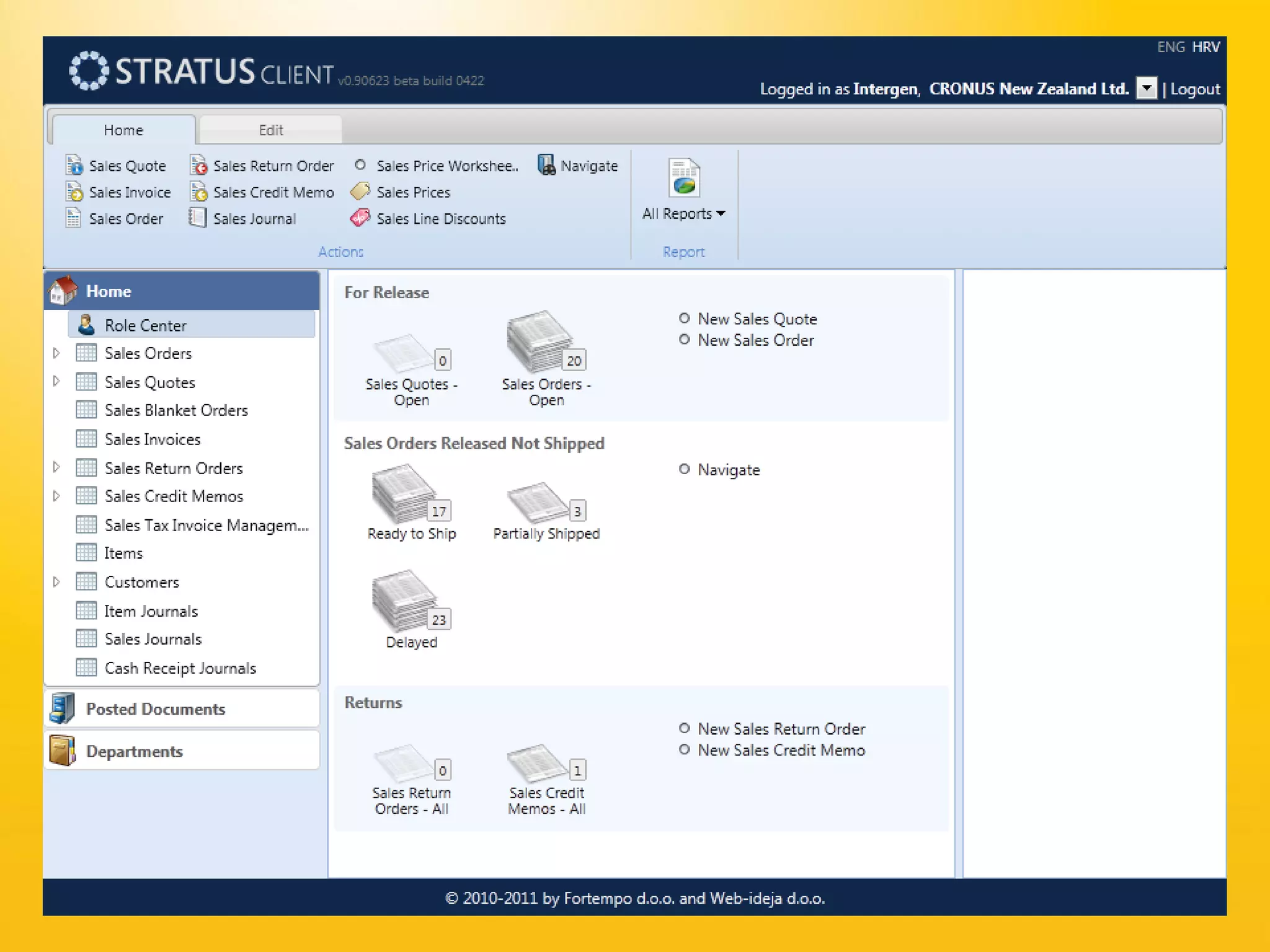The height and width of the screenshot is (952, 1270).
Task: Open the Sales Invoice action icon
Action: (74, 192)
